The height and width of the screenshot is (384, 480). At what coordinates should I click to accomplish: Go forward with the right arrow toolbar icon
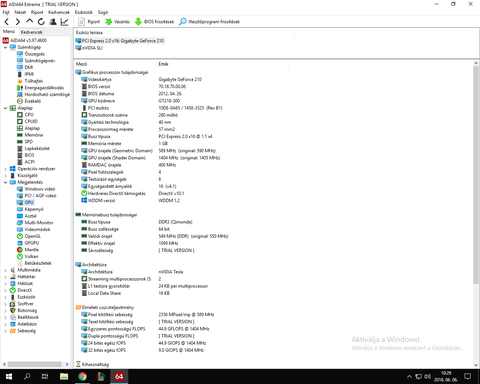[x=18, y=22]
